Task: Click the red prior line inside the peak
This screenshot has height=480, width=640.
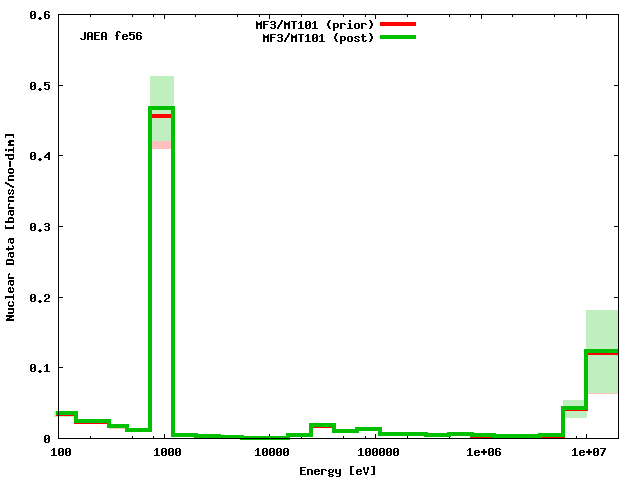Action: [x=162, y=116]
